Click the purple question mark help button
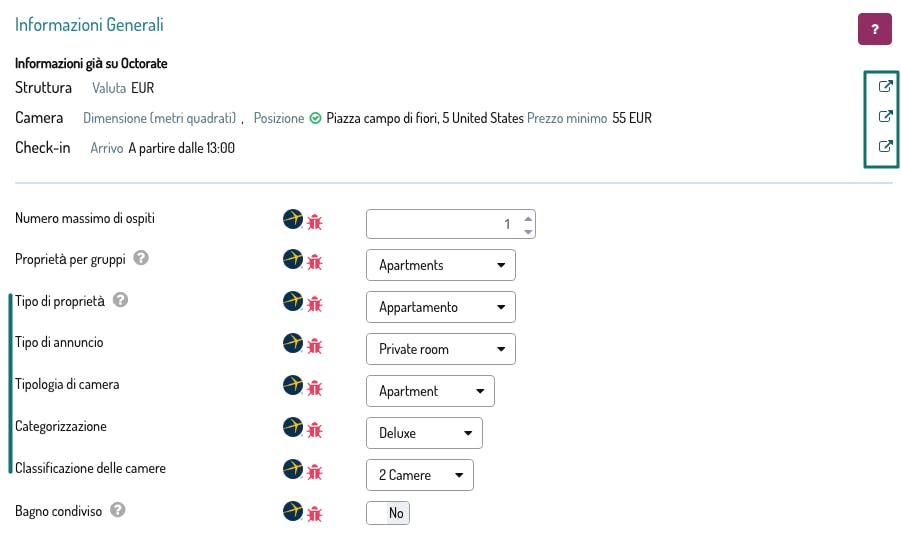This screenshot has width=901, height=552. (x=874, y=28)
